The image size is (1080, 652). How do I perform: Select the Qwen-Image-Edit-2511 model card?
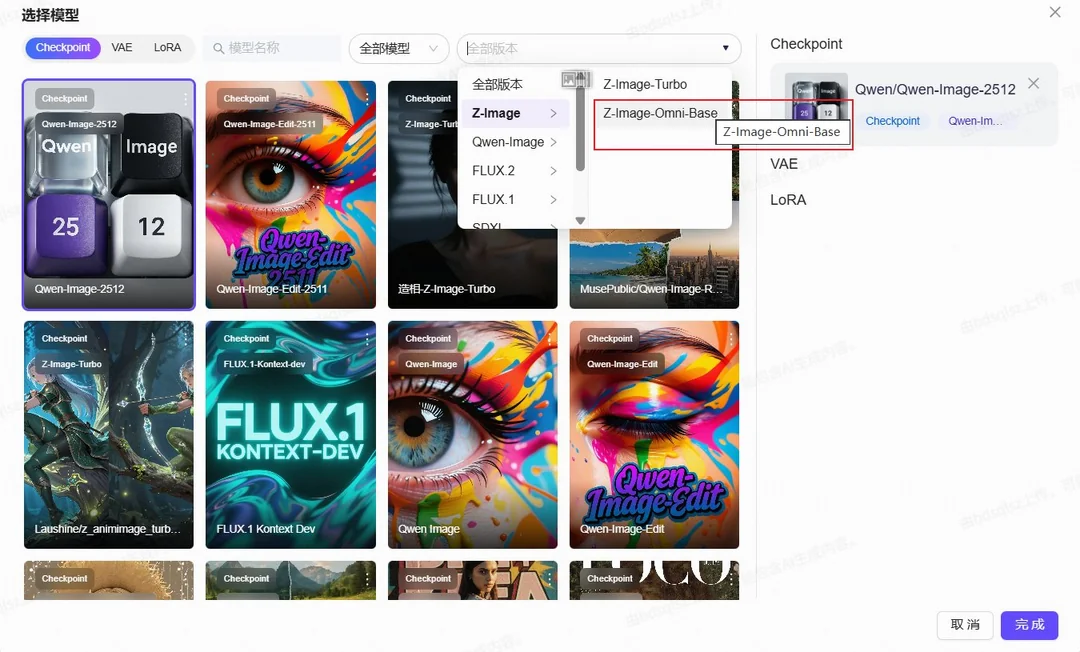coord(291,195)
